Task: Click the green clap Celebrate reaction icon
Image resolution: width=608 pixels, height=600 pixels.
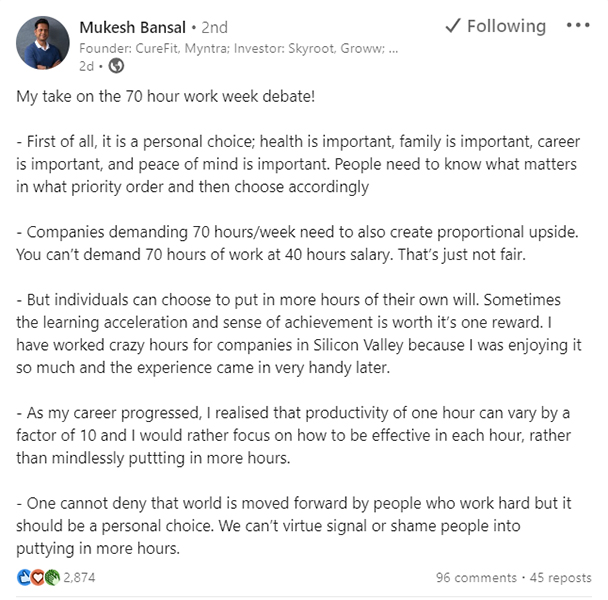Action: 52,578
